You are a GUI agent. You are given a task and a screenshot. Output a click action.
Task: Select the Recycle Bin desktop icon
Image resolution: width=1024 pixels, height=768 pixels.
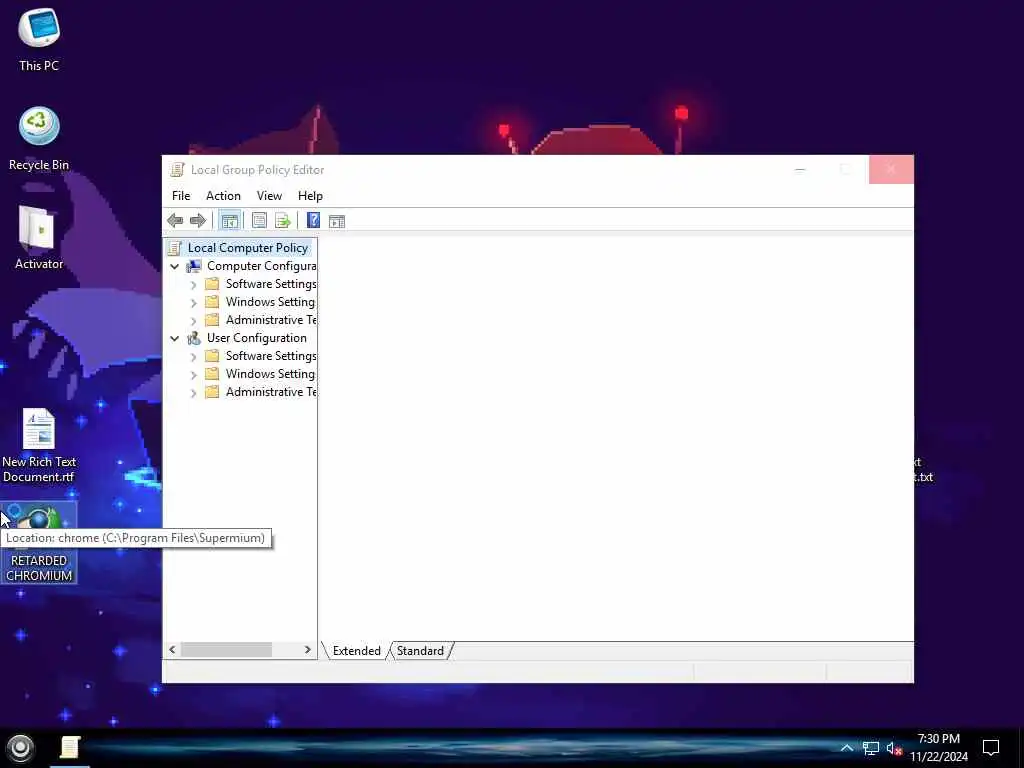pos(39,138)
